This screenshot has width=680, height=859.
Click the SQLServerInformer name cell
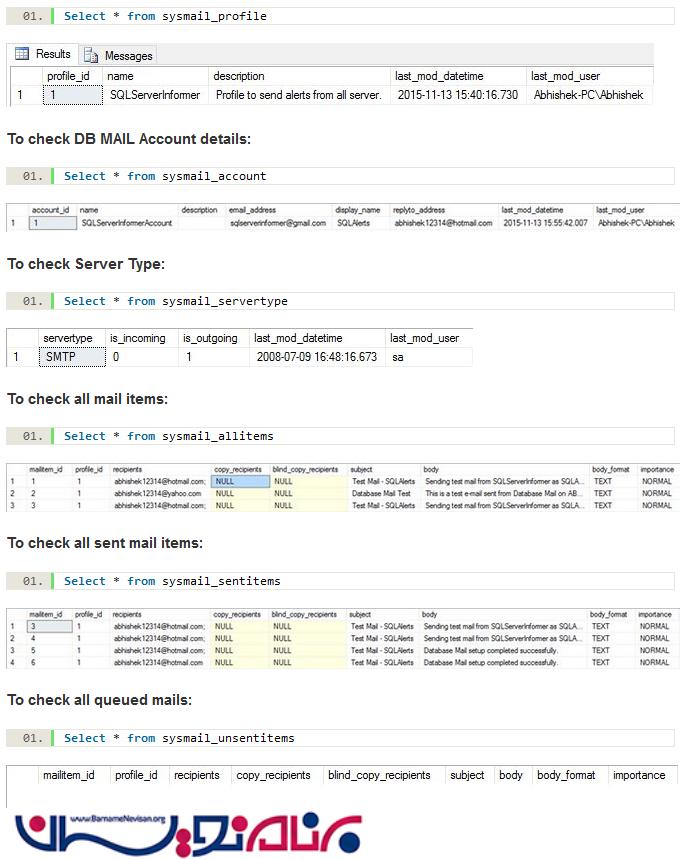[156, 95]
